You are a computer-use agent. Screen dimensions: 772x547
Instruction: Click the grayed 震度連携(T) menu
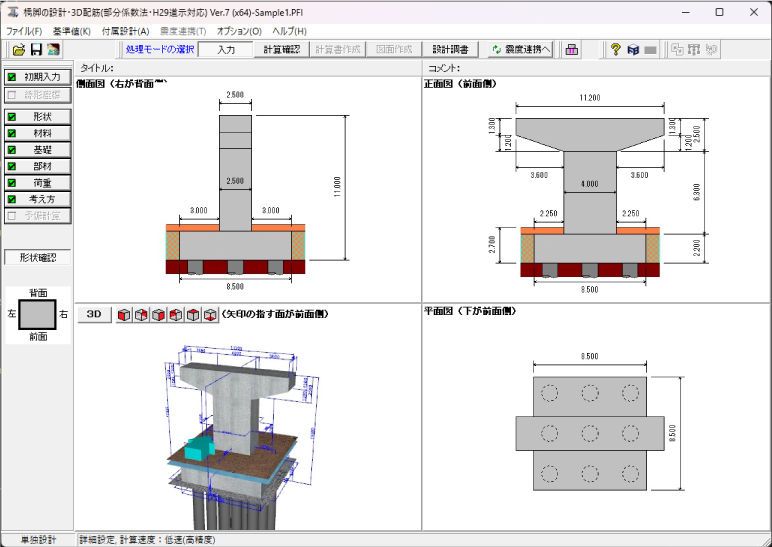tap(183, 31)
